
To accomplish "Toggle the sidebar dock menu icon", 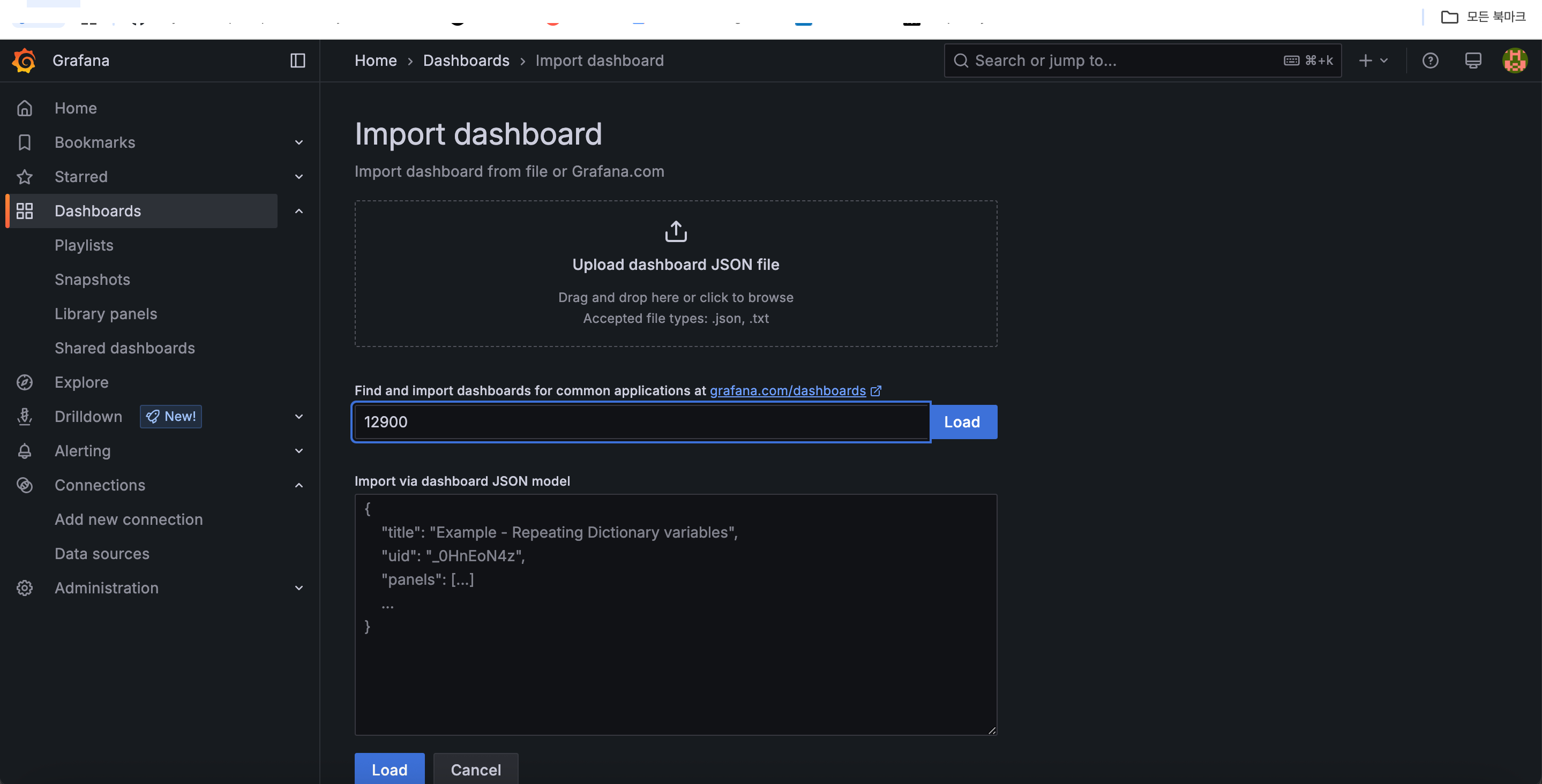I will tap(297, 61).
